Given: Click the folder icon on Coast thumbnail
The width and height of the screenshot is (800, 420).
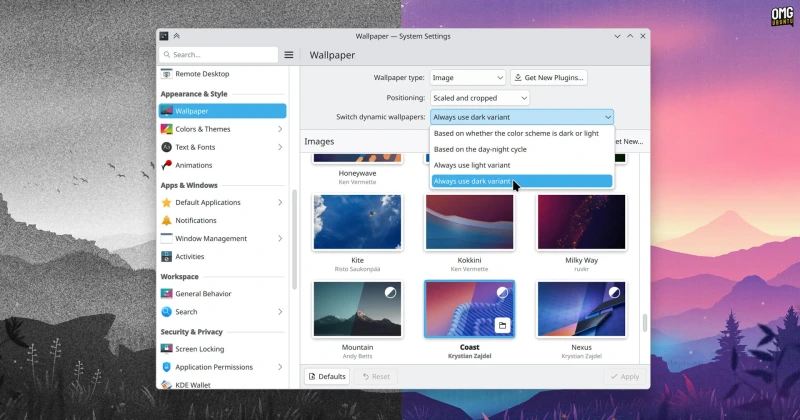Looking at the screenshot, I should 503,325.
